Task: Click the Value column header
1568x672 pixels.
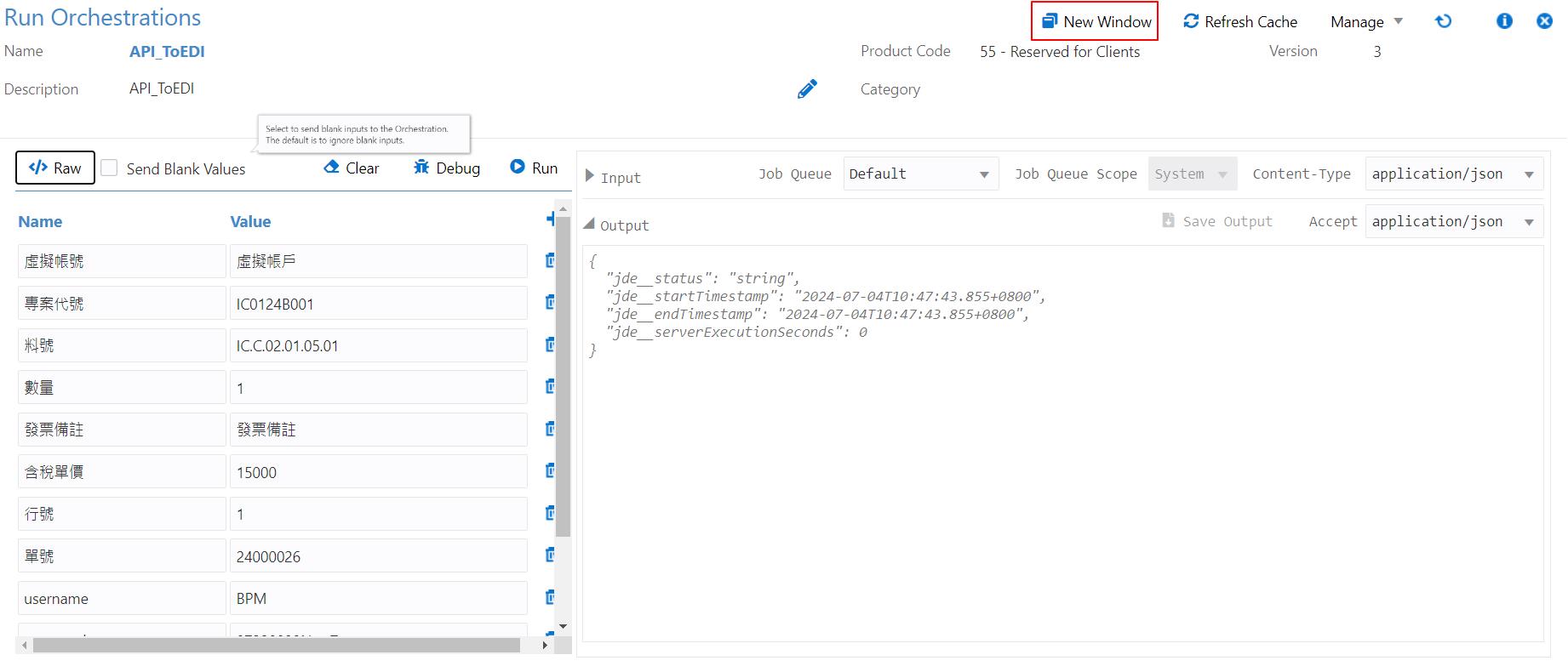Action: (x=250, y=221)
